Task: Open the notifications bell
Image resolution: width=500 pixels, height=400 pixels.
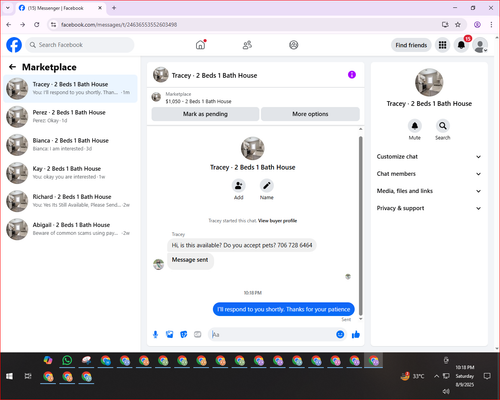Action: coord(461,45)
